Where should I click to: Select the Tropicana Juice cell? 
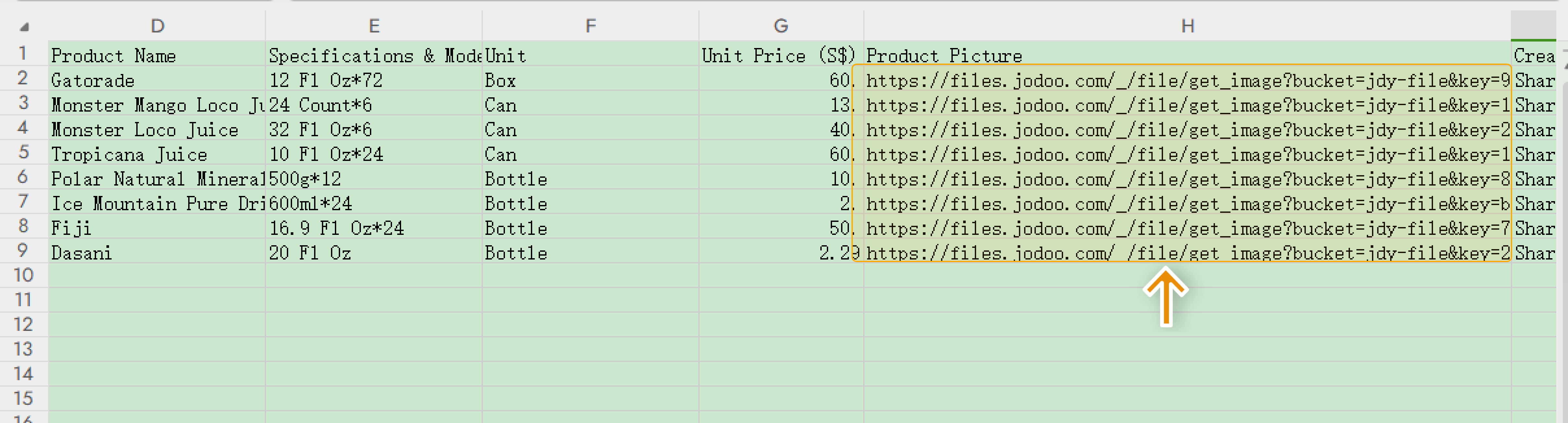point(129,154)
